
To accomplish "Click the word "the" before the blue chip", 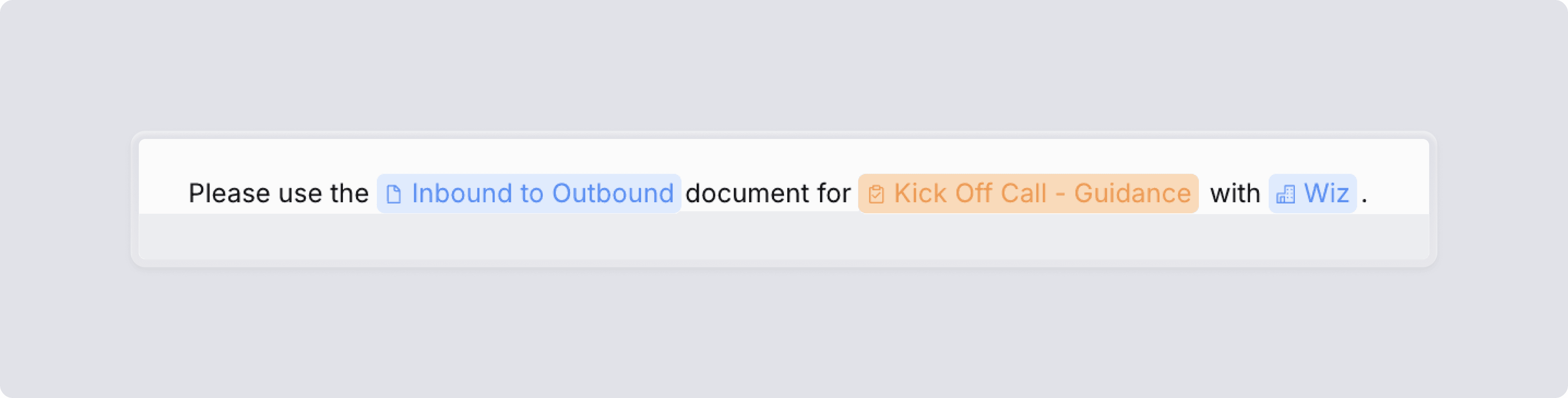I will coord(350,193).
